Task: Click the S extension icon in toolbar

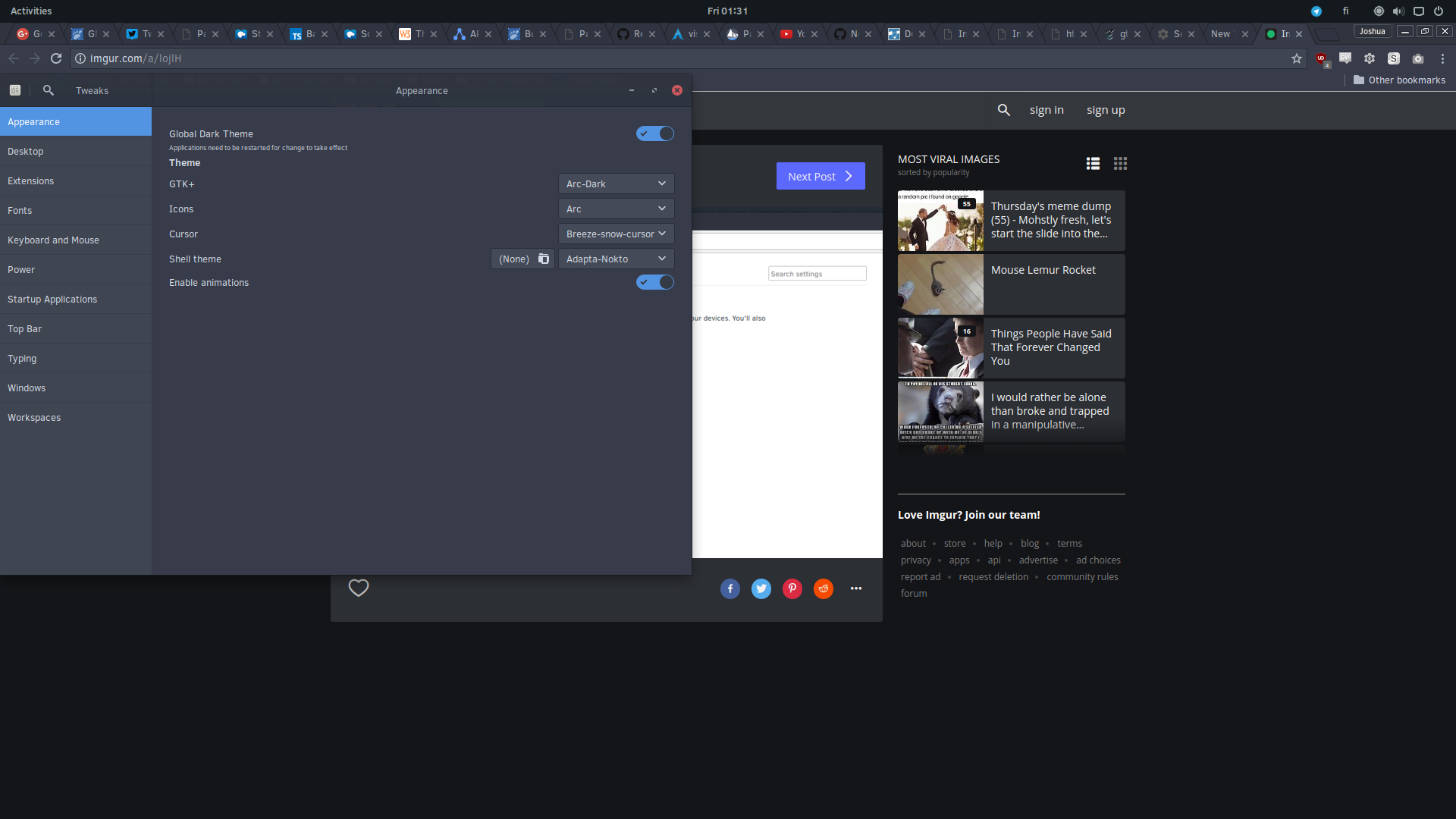Action: click(x=1394, y=58)
